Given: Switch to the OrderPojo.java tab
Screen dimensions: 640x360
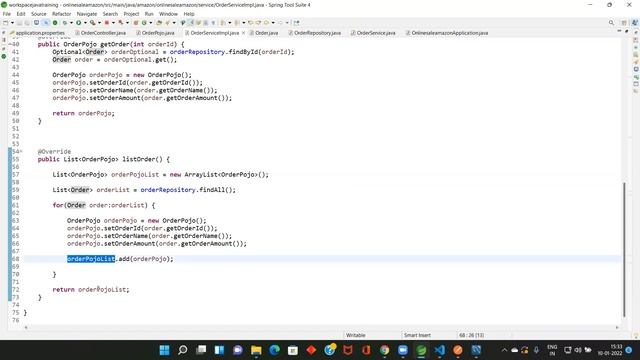Looking at the screenshot, I should (x=155, y=33).
